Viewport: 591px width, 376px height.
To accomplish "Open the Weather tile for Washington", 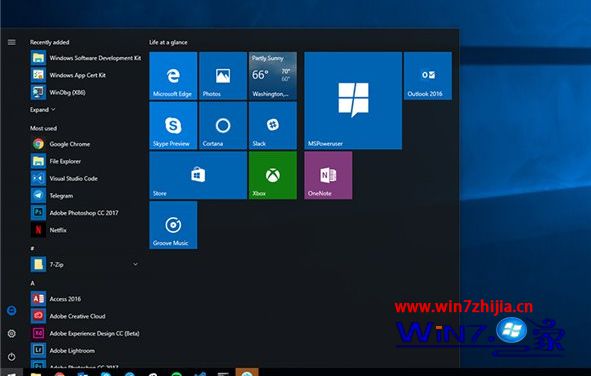I will point(273,76).
